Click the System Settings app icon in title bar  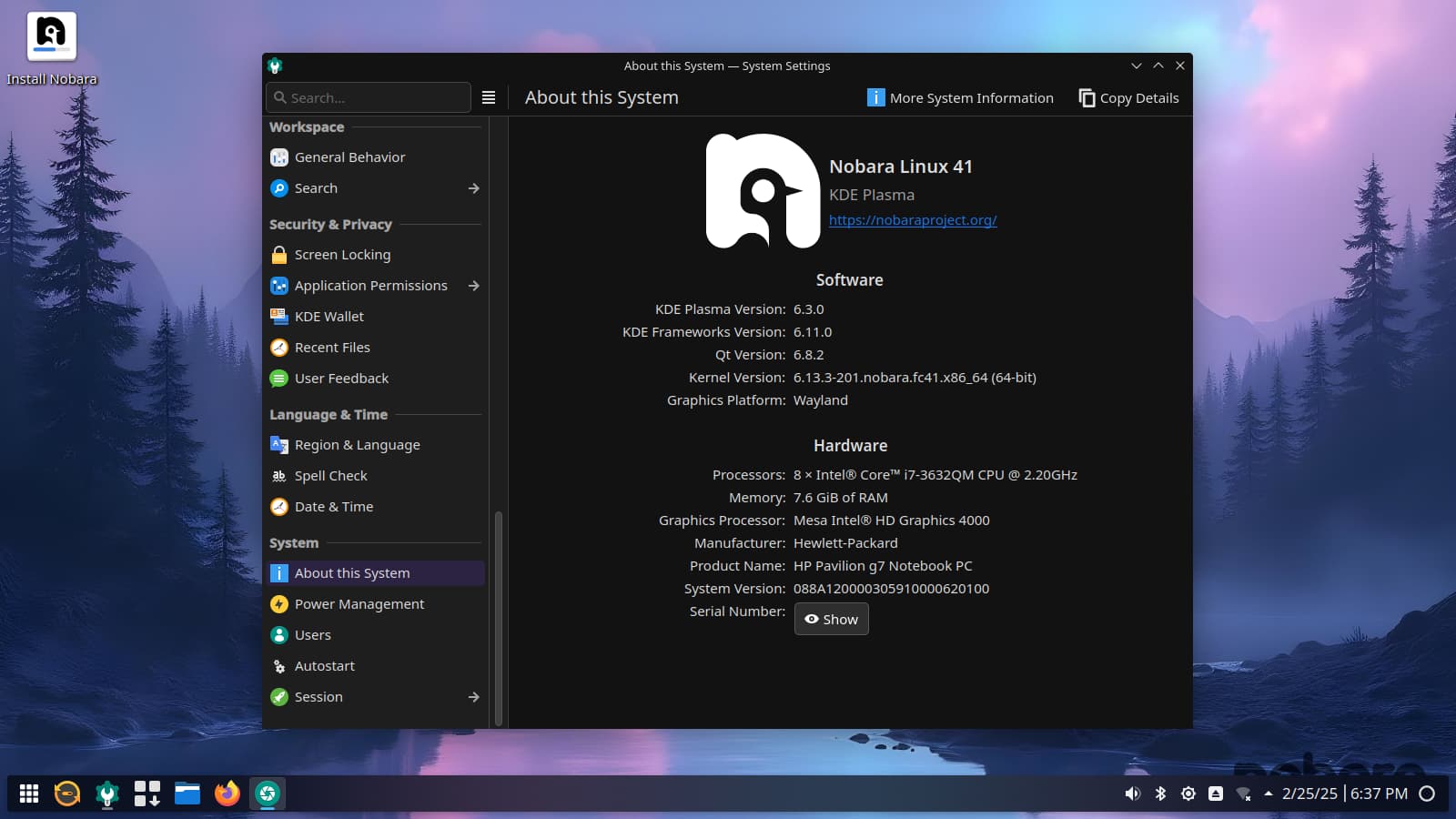(275, 66)
